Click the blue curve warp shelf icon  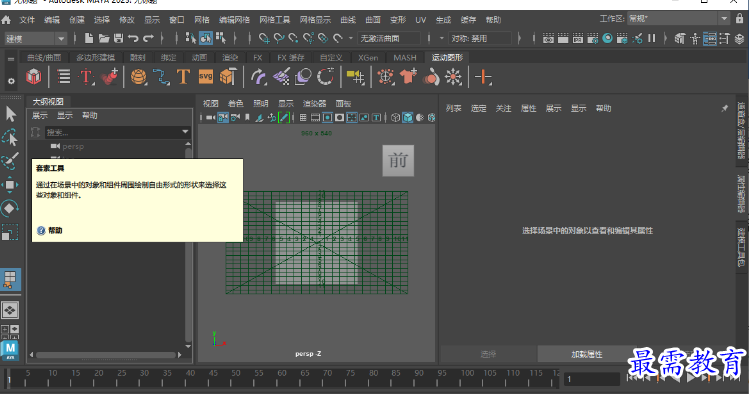(x=161, y=77)
